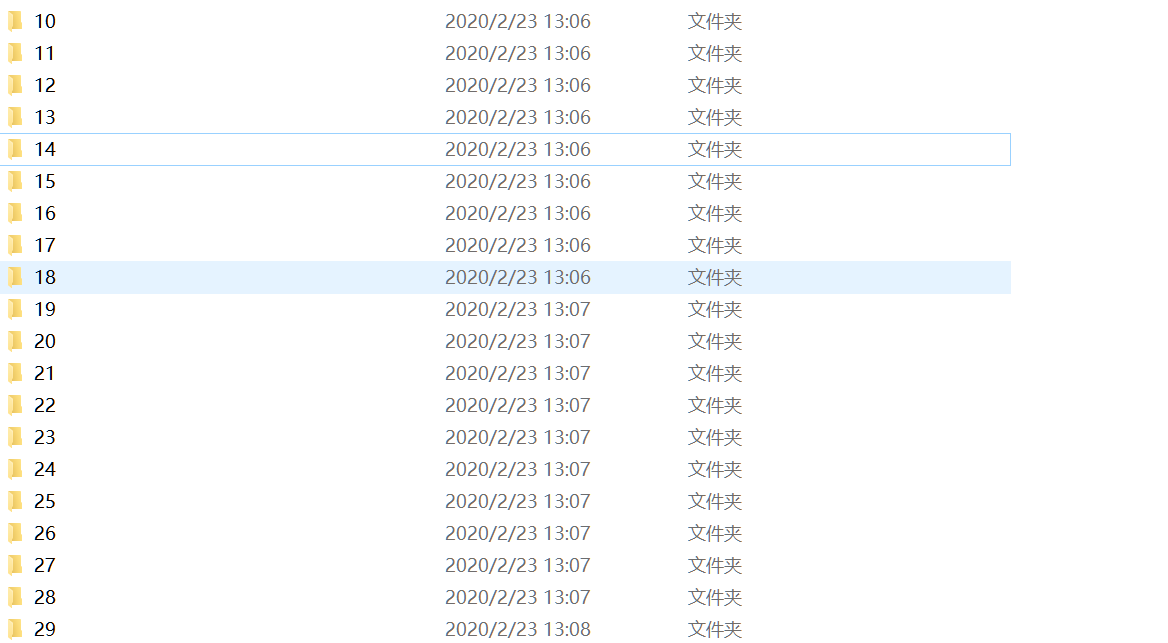Select the 文件夹 type text for folder 21

[714, 373]
